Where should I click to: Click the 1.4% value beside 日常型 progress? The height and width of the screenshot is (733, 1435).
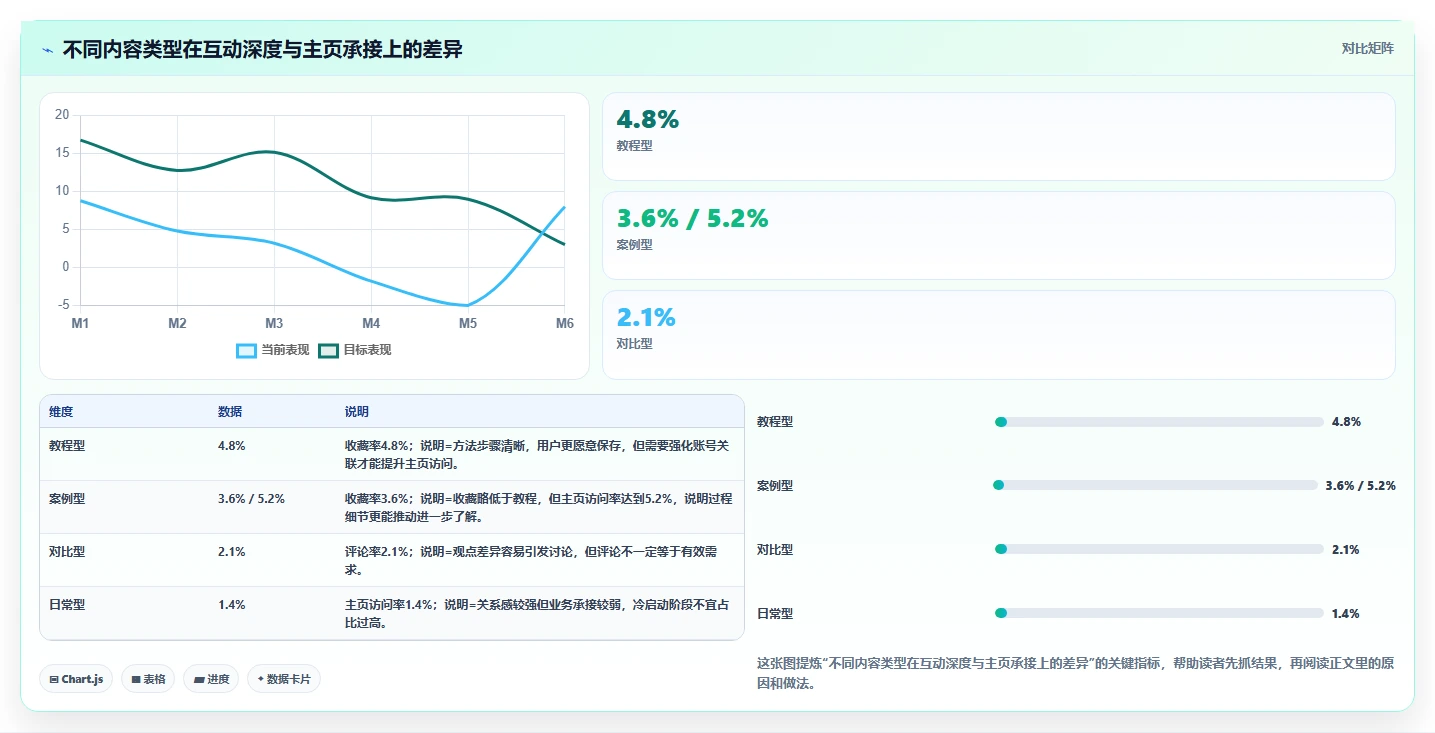point(1345,614)
